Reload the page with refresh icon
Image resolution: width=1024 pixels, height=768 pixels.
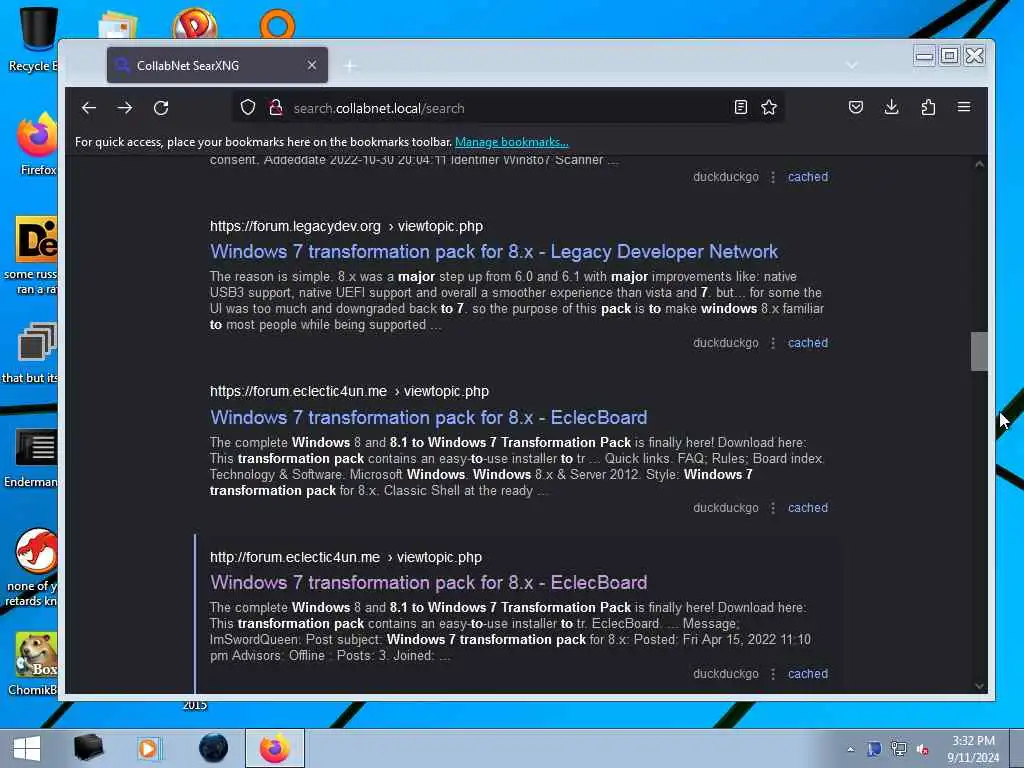pyautogui.click(x=161, y=108)
